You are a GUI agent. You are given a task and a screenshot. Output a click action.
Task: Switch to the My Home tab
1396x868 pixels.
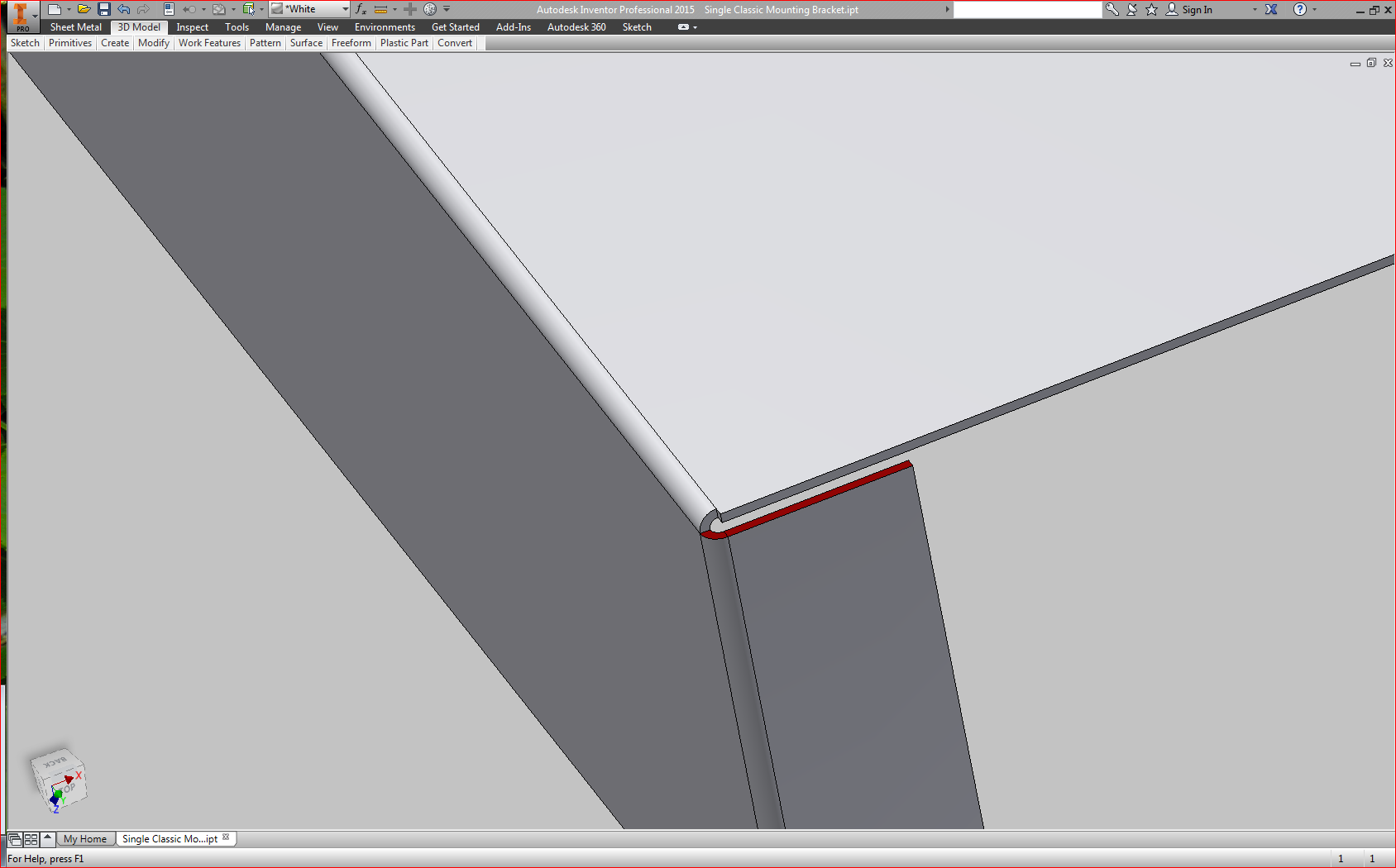point(85,839)
